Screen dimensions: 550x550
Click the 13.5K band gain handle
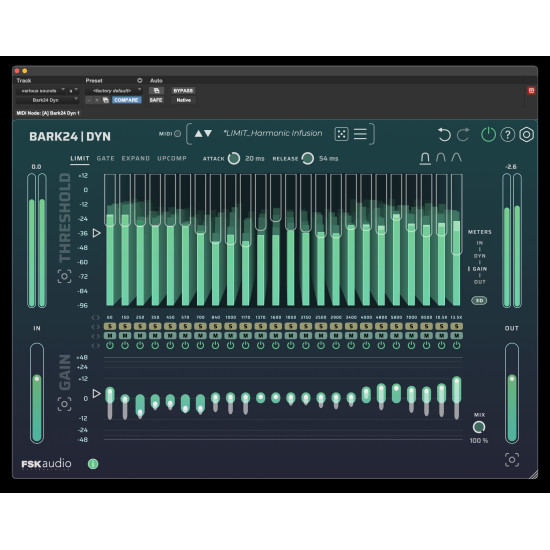(x=456, y=382)
